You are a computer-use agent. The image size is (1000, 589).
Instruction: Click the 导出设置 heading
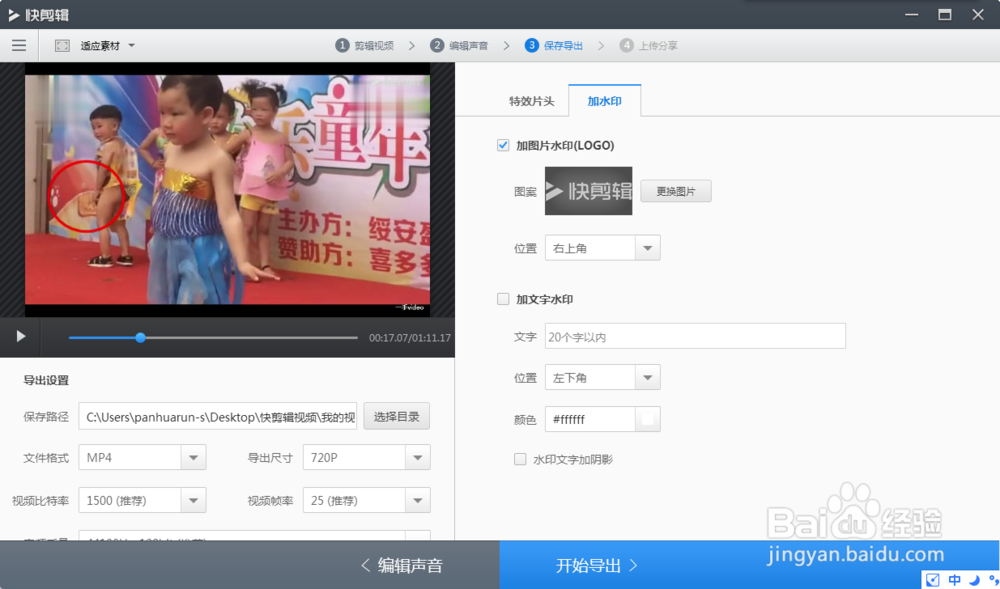pyautogui.click(x=46, y=381)
